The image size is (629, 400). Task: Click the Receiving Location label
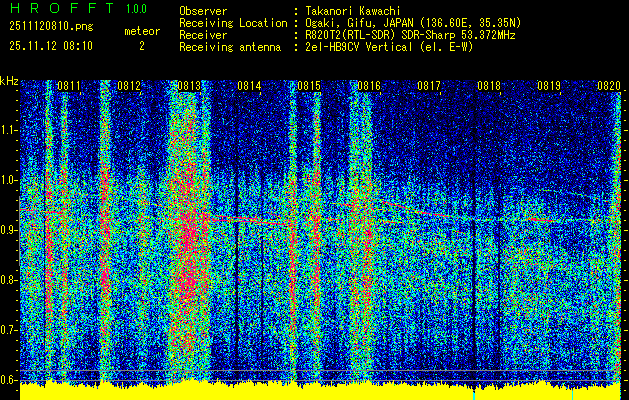coord(233,23)
